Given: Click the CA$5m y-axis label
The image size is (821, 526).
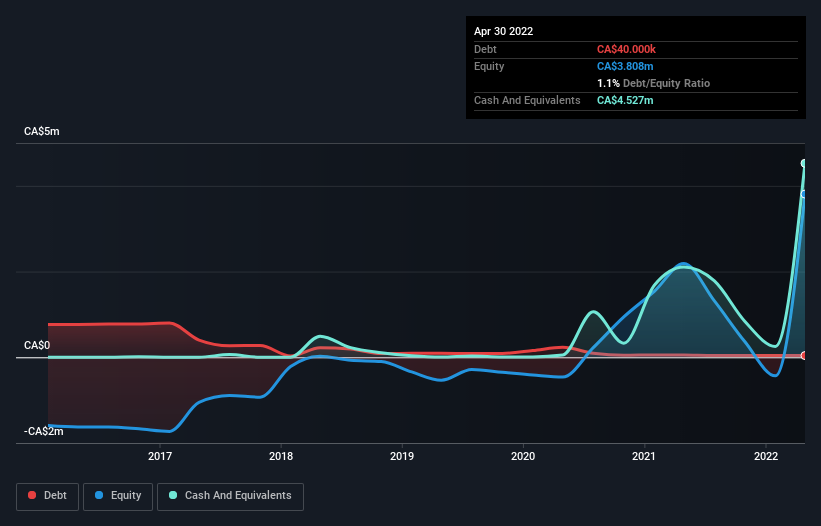Looking at the screenshot, I should 42,131.
